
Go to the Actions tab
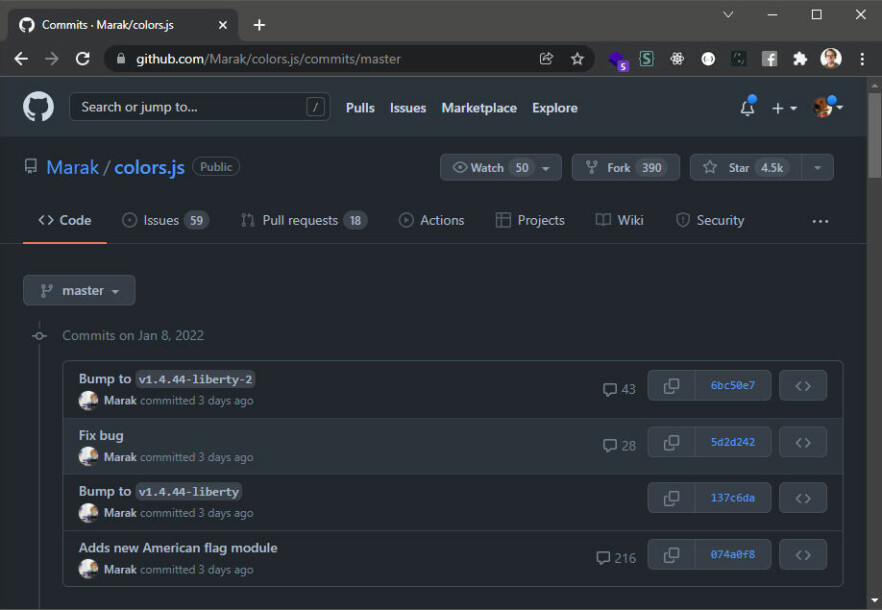[431, 221]
